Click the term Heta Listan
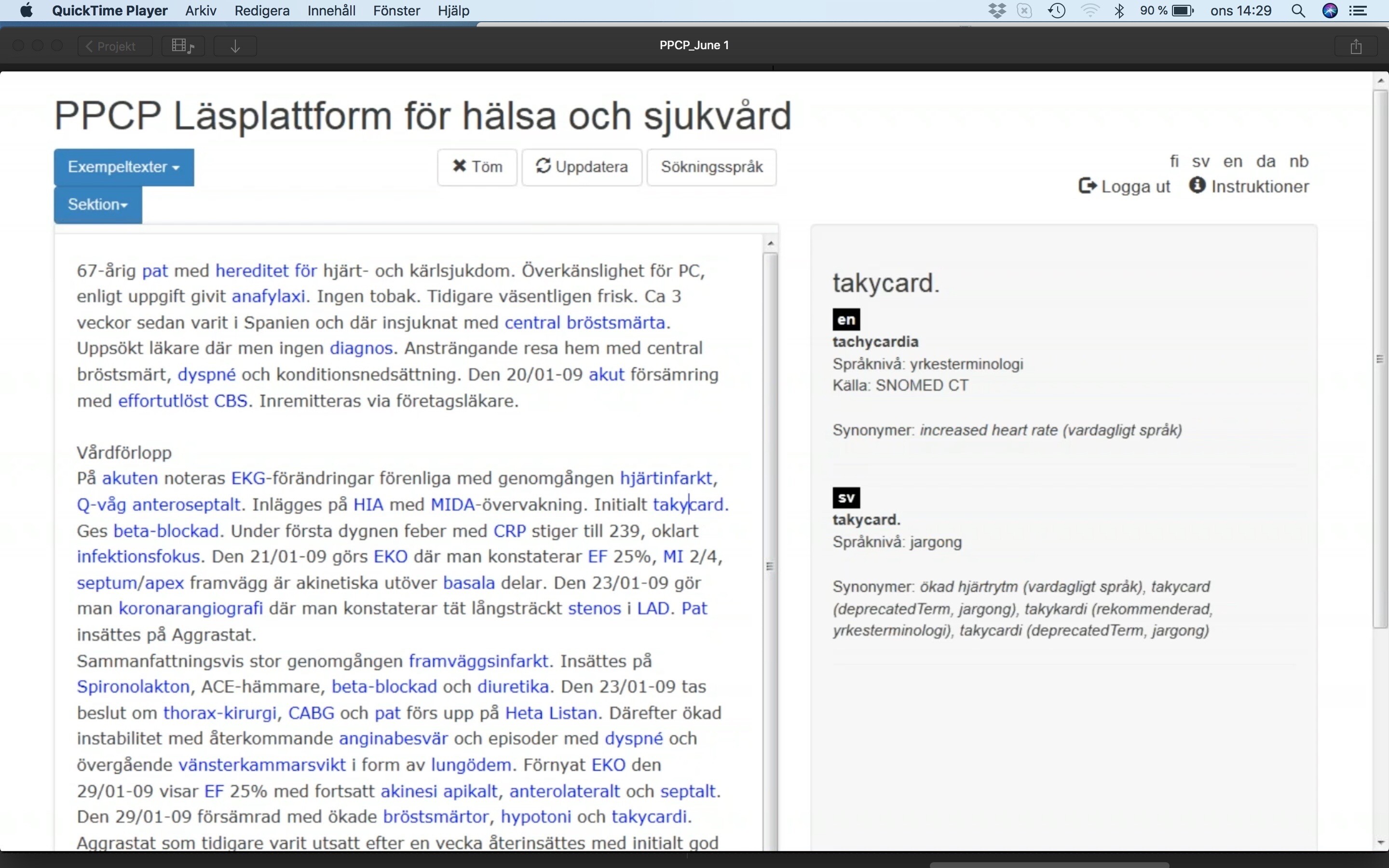The width and height of the screenshot is (1389, 868). (551, 714)
